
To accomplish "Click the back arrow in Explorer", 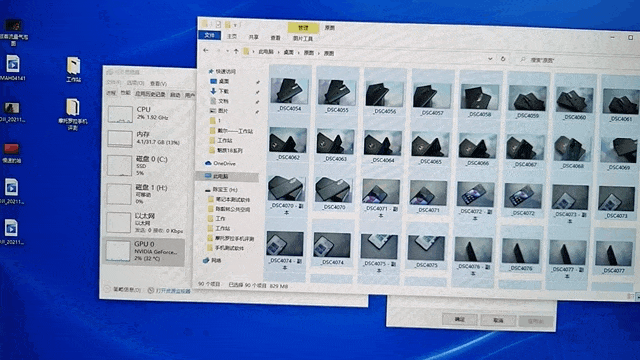I will click(x=206, y=50).
